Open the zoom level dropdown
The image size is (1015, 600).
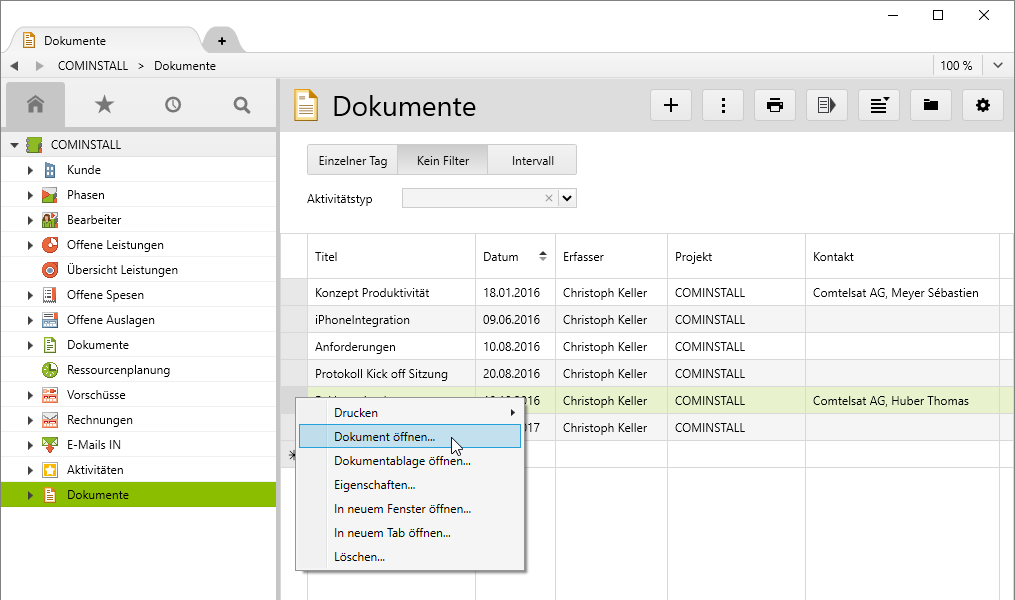(x=998, y=66)
